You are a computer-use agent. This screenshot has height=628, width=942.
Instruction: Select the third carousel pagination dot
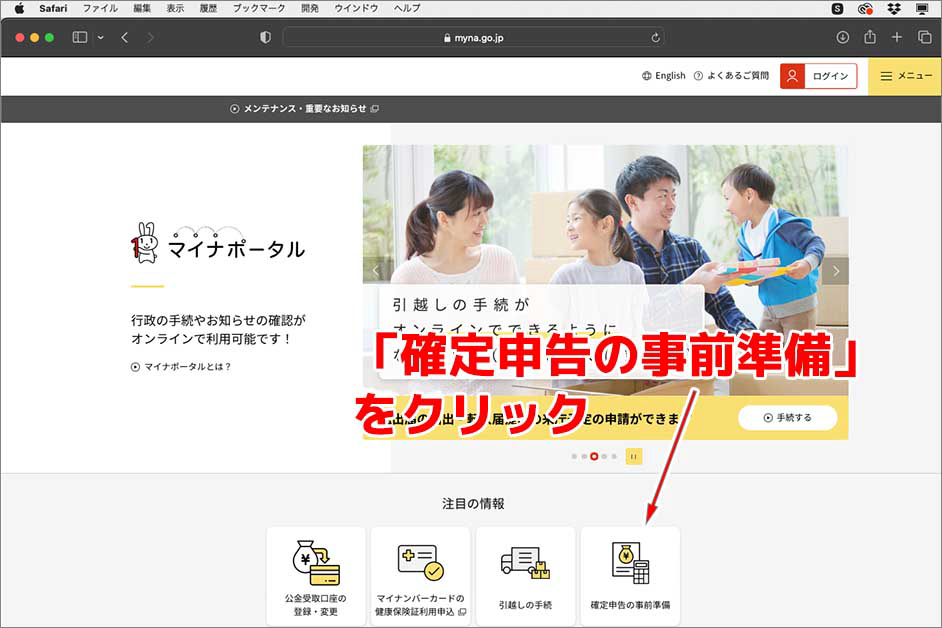click(x=594, y=456)
